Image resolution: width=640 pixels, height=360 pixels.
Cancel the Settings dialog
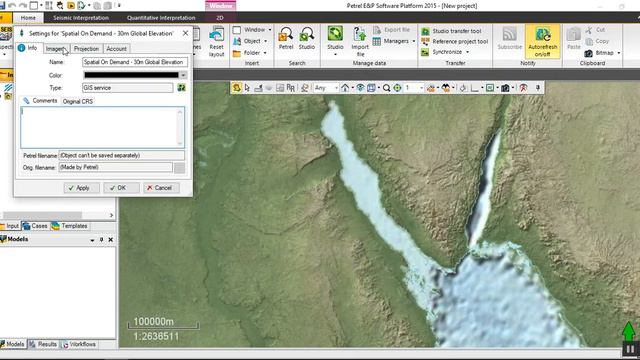161,188
